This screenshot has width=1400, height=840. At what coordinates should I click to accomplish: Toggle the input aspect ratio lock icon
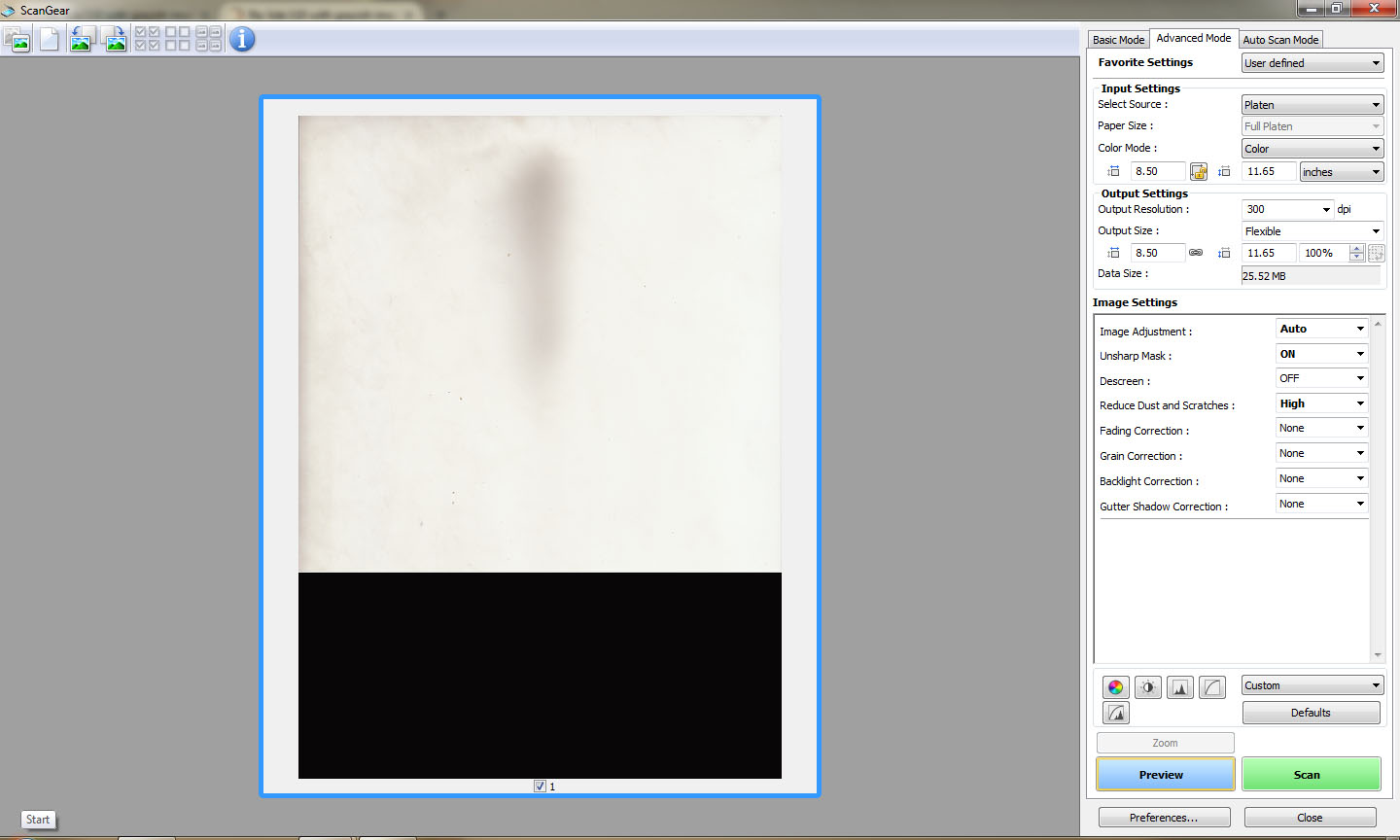pos(1199,172)
